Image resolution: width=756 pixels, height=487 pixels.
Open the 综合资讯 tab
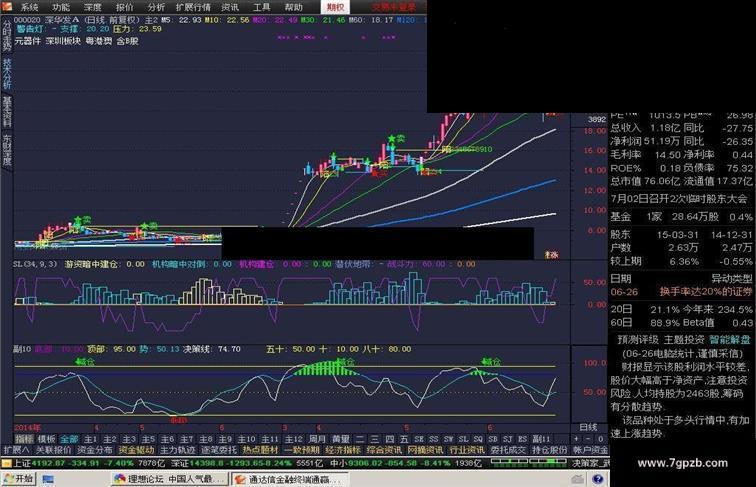[x=384, y=450]
